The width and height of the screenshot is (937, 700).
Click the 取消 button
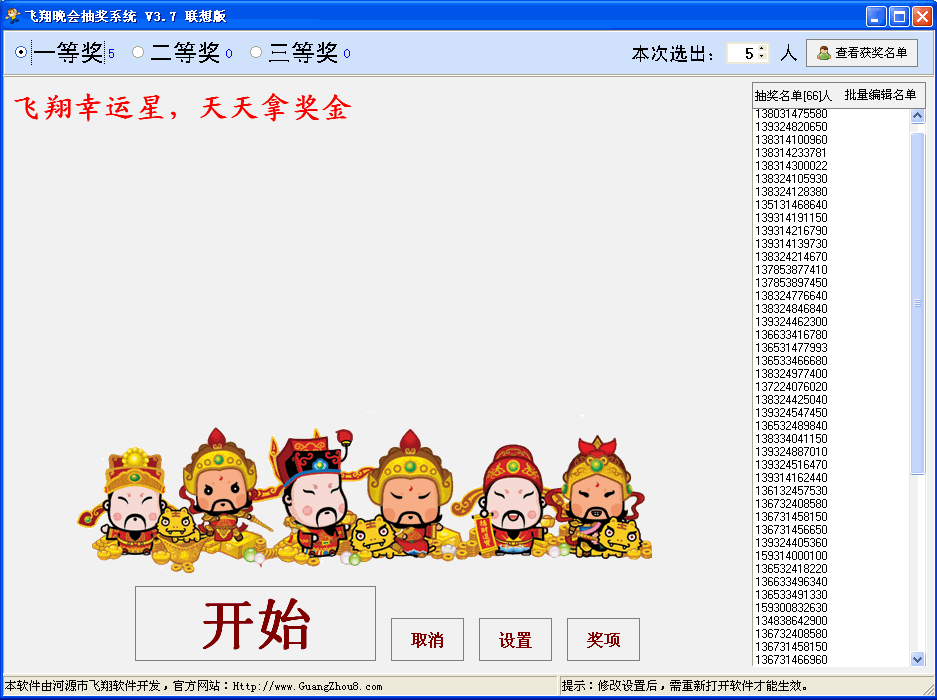[x=427, y=640]
